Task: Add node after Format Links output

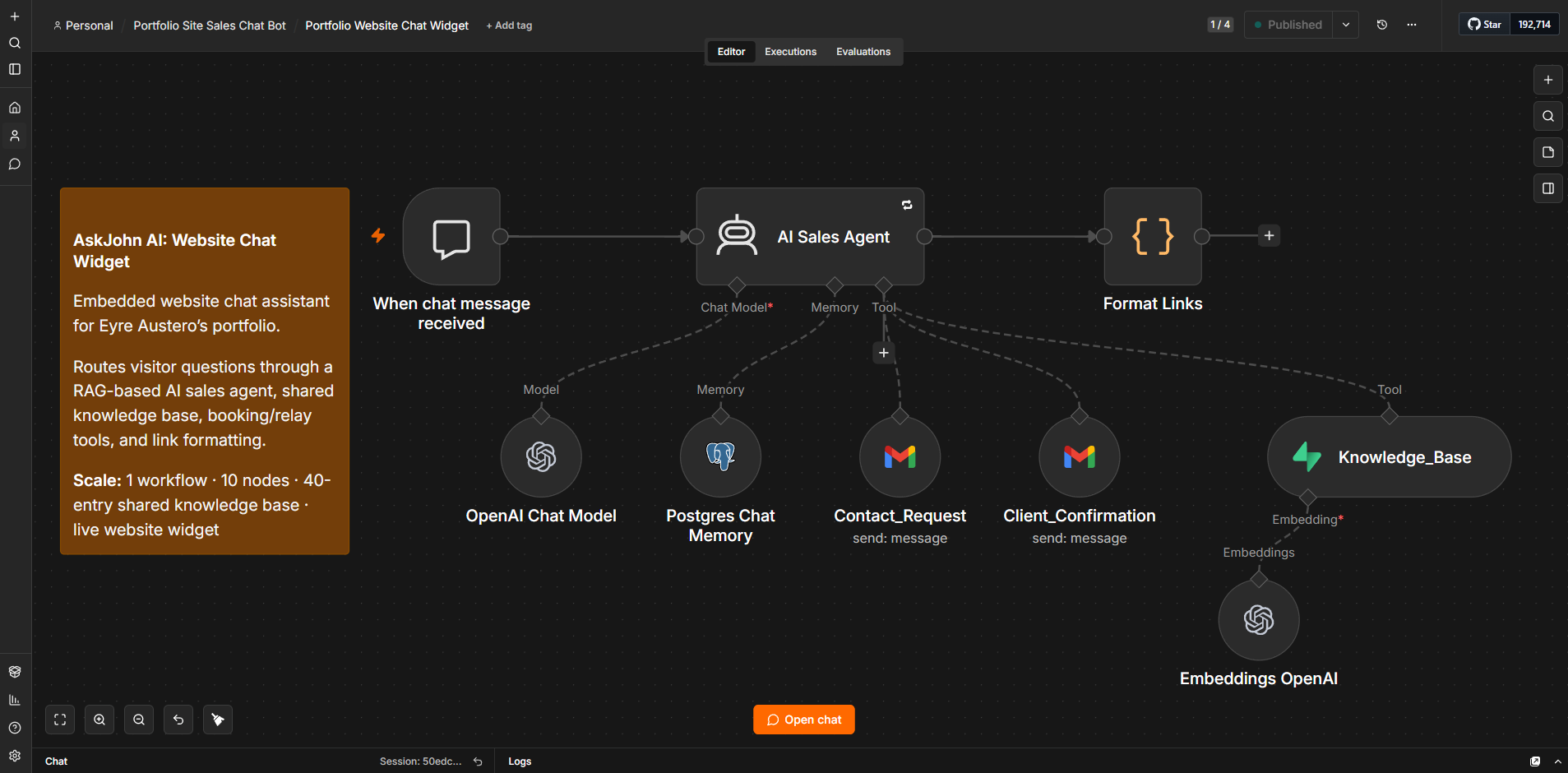Action: point(1270,236)
